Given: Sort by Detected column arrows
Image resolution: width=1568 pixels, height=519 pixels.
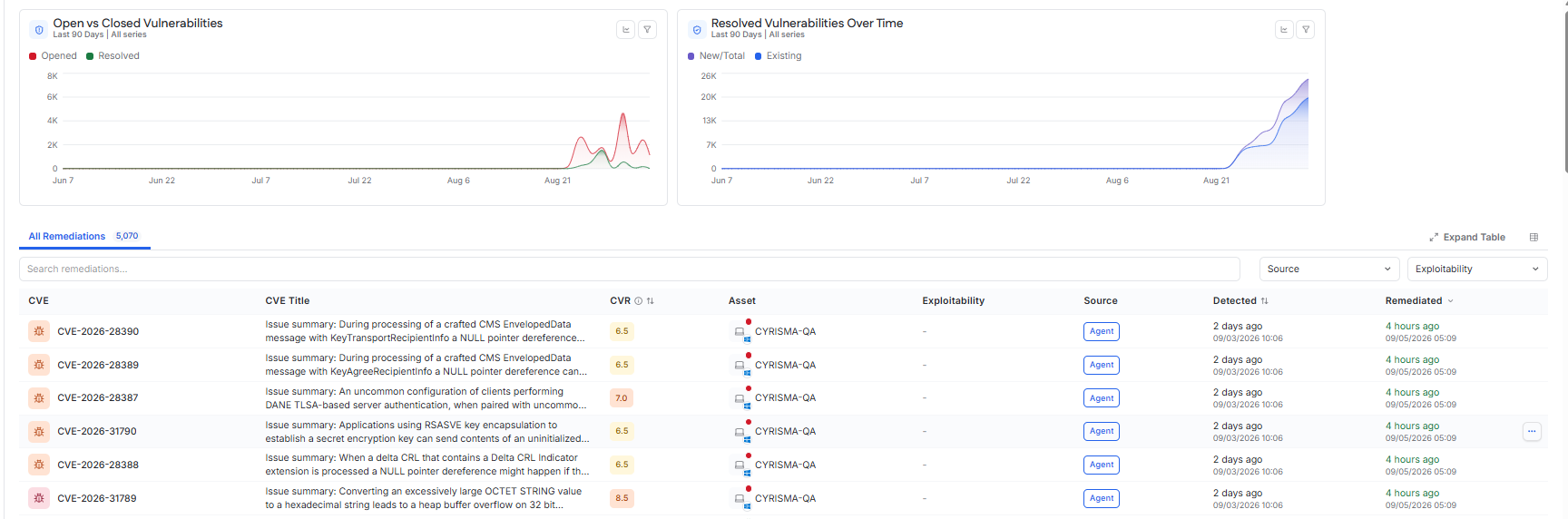Looking at the screenshot, I should [x=1264, y=301].
